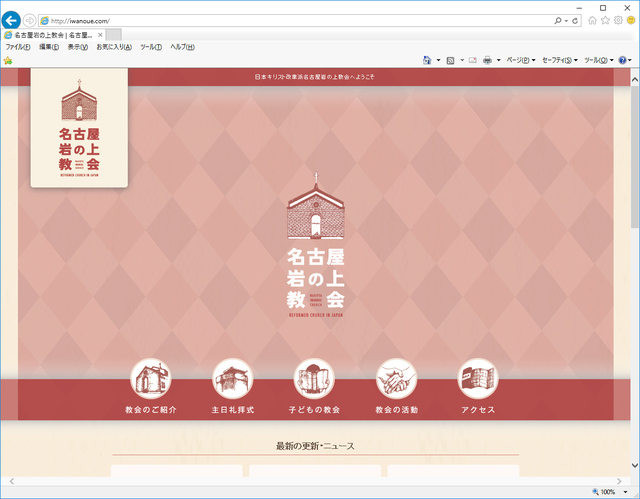This screenshot has width=640, height=499.
Task: Click the browser back arrow button
Action: point(12,20)
